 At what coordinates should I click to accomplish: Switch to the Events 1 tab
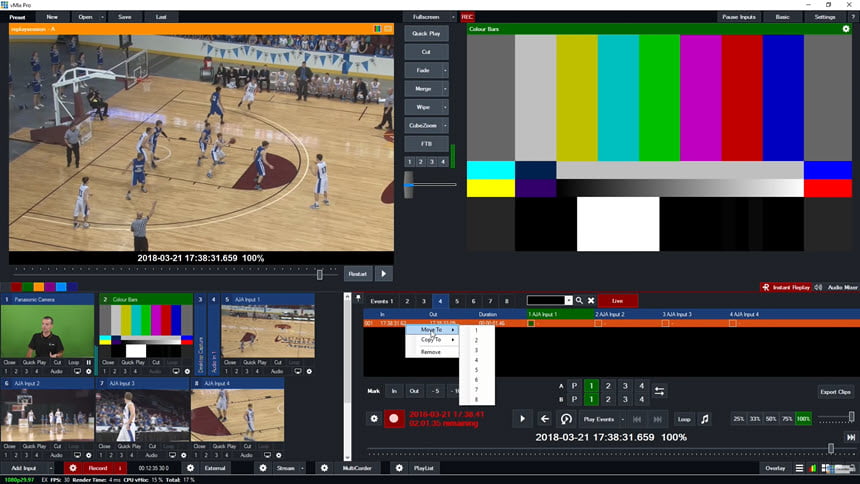(x=381, y=301)
